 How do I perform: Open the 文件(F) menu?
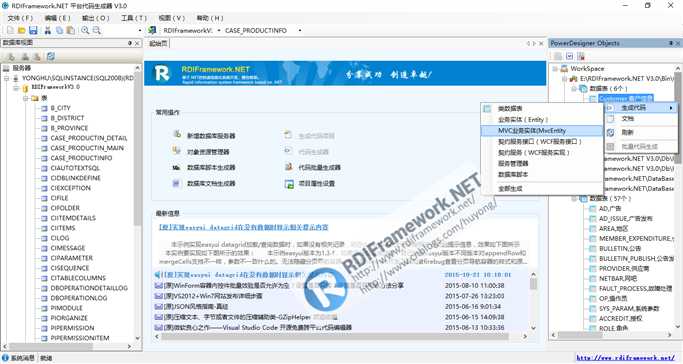20,18
